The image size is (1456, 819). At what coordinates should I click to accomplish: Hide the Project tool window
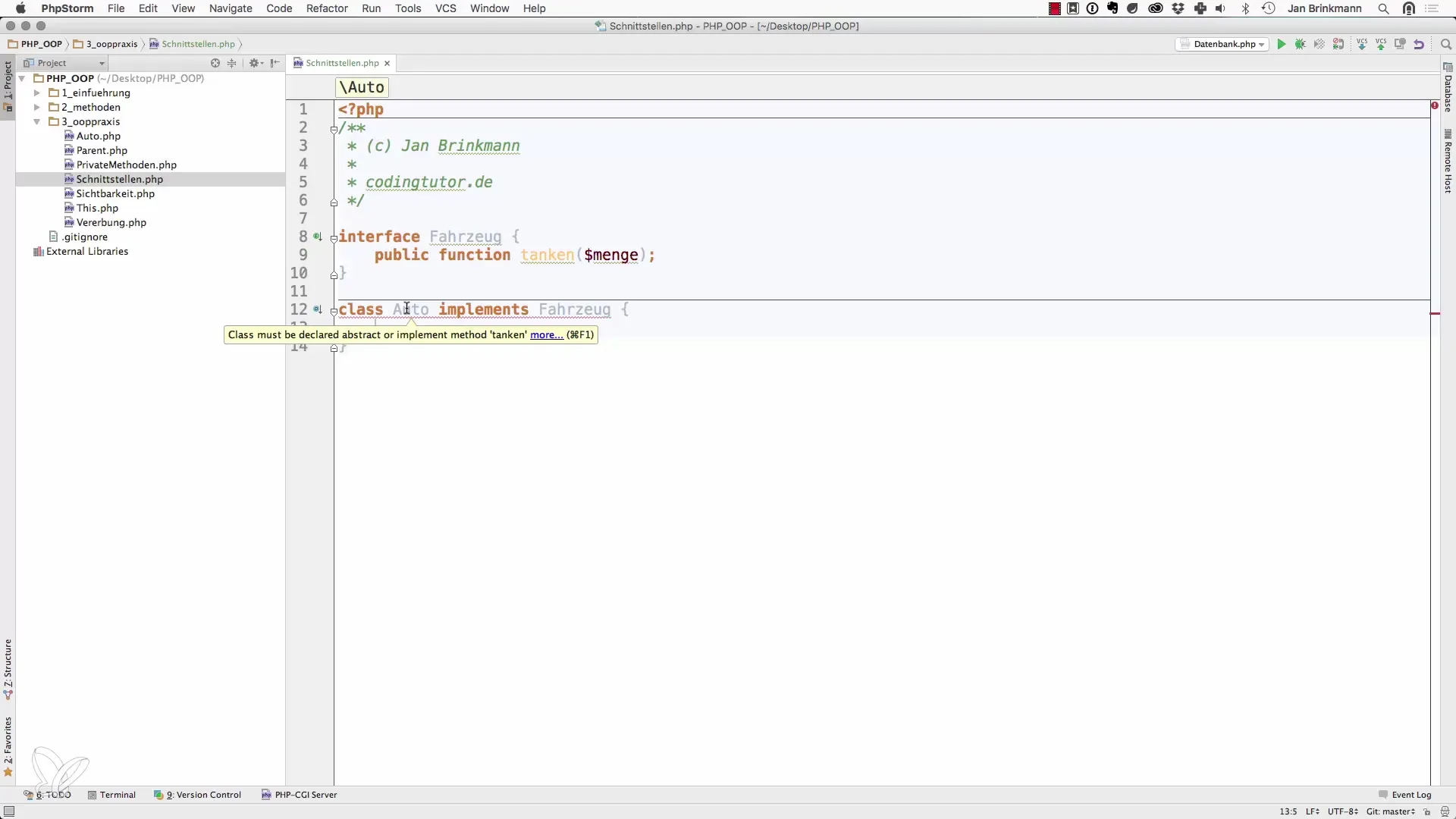click(275, 63)
